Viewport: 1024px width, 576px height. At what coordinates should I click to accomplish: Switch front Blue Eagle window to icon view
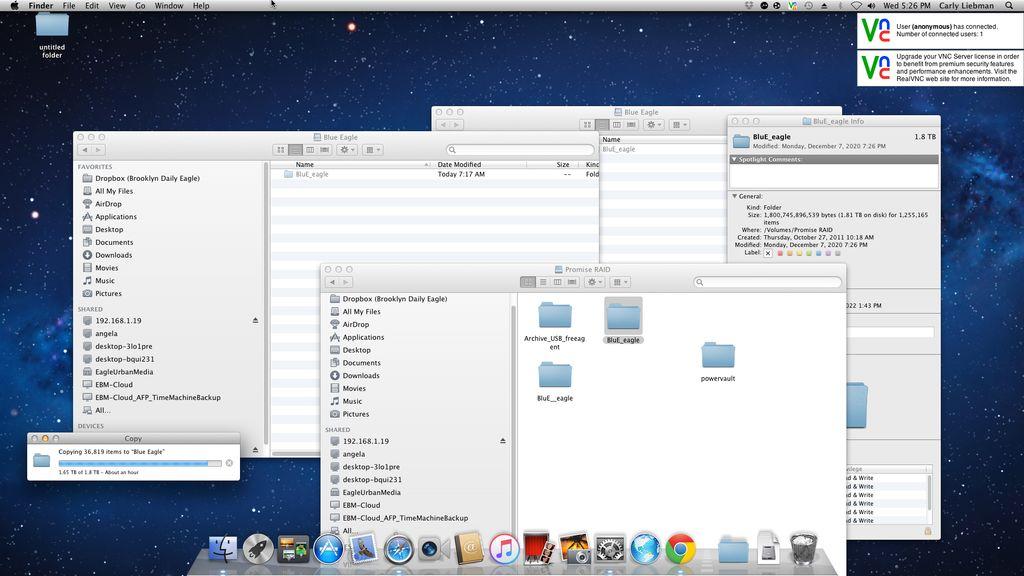[281, 150]
